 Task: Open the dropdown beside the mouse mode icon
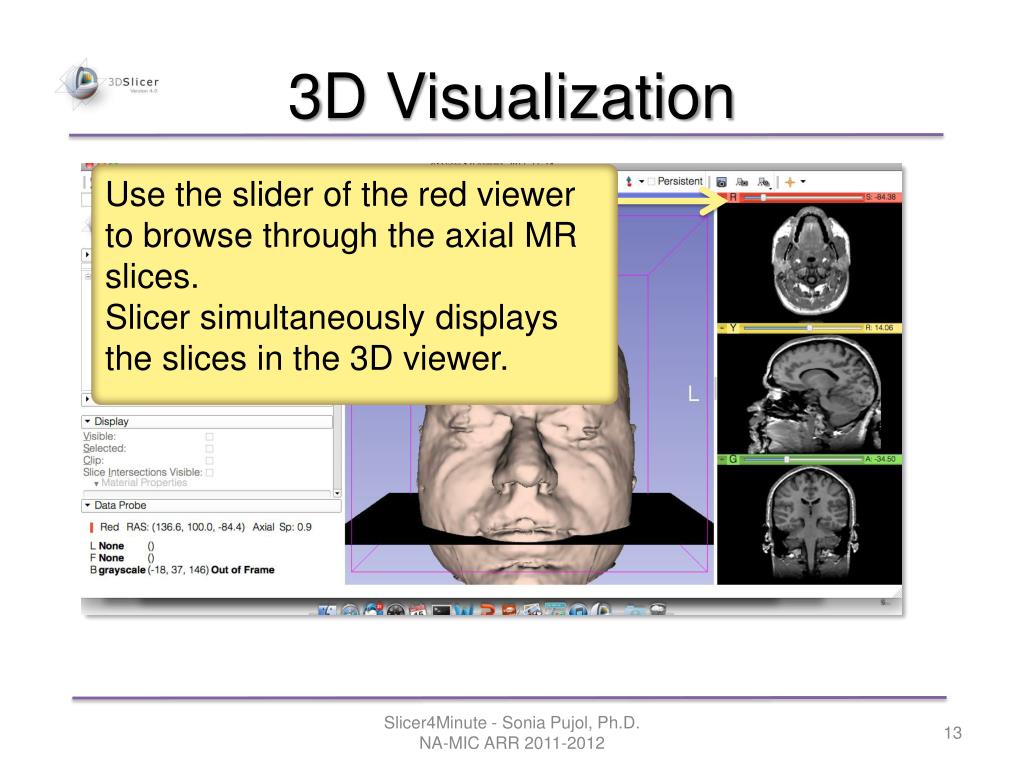641,182
